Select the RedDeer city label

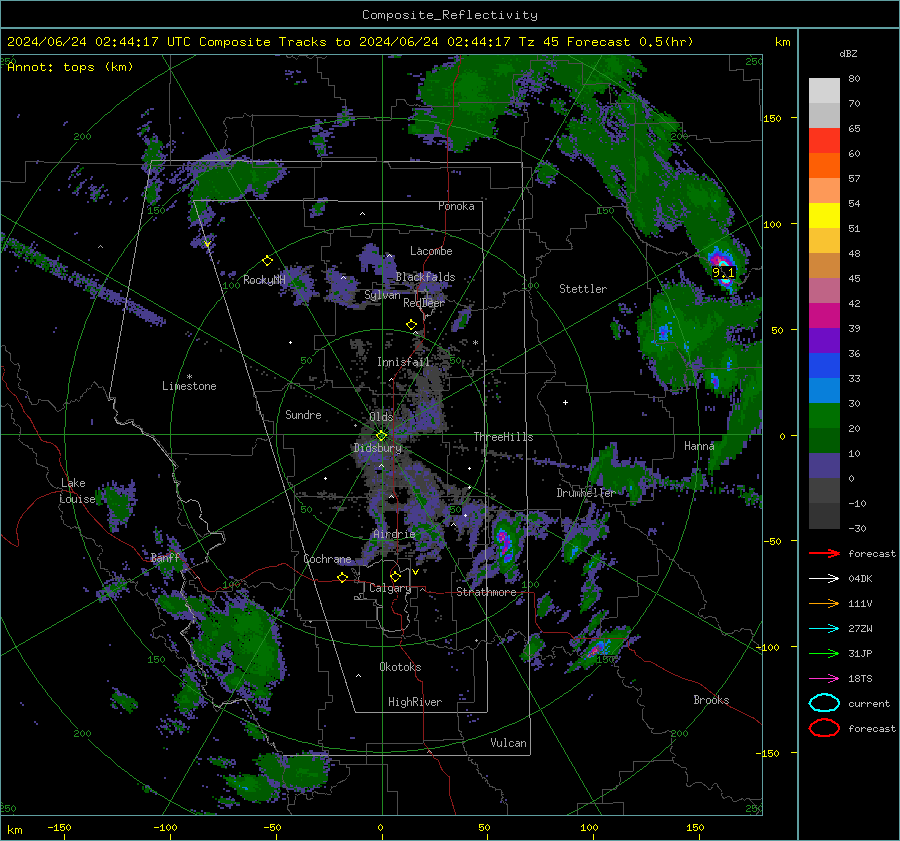(x=424, y=303)
